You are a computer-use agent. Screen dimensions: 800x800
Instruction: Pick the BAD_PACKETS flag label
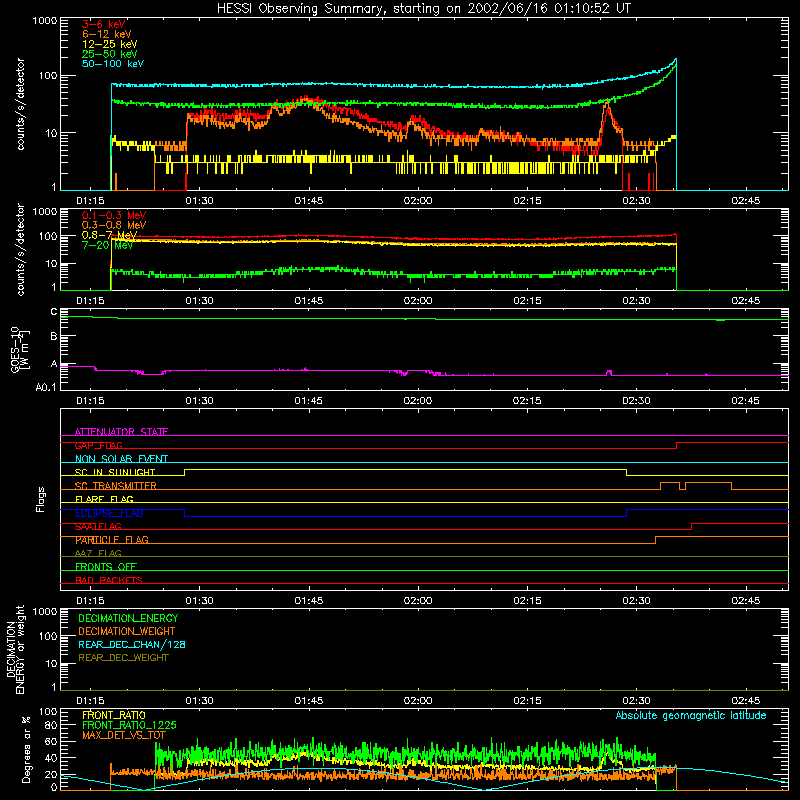point(109,580)
